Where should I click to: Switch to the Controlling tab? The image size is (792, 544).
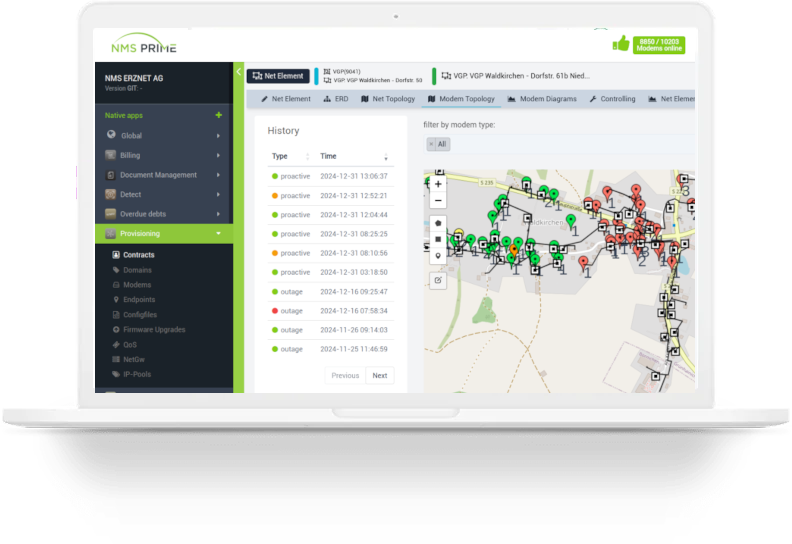pos(612,99)
